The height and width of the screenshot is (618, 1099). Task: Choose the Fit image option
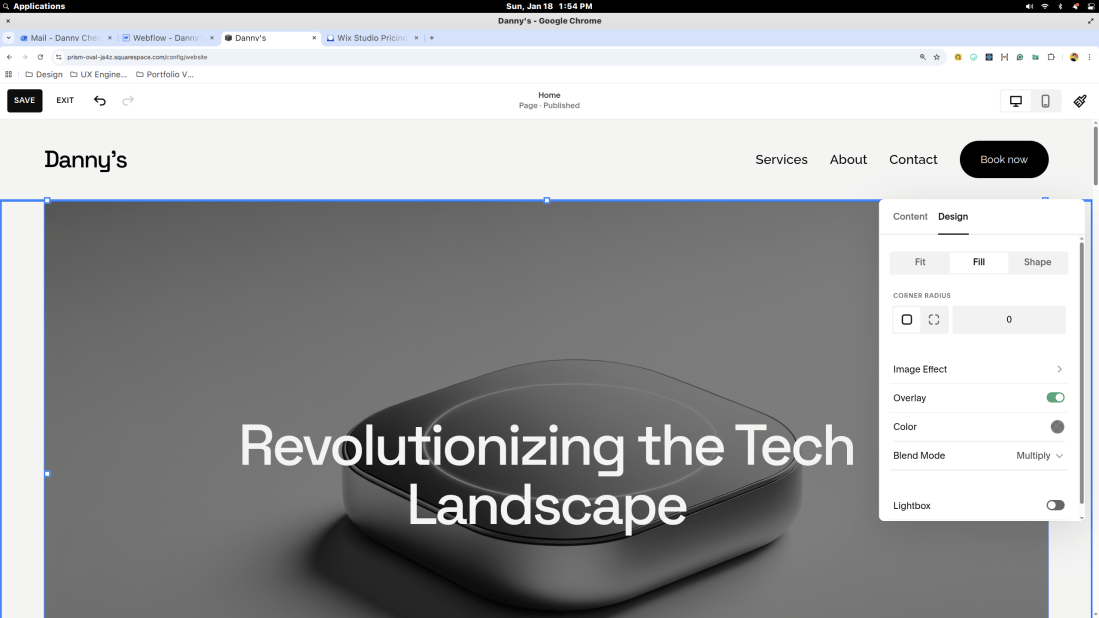(x=920, y=263)
